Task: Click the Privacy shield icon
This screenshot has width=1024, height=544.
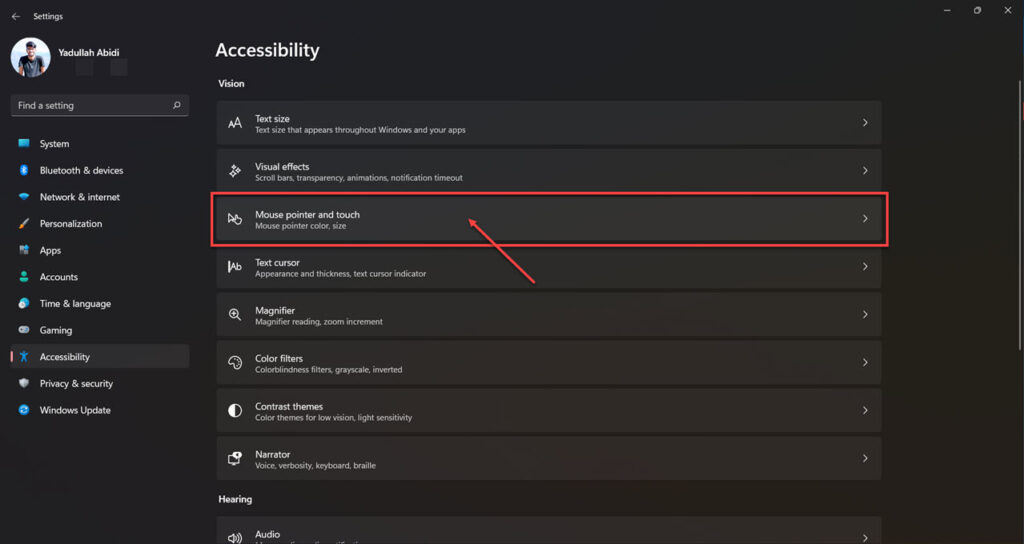Action: 24,383
